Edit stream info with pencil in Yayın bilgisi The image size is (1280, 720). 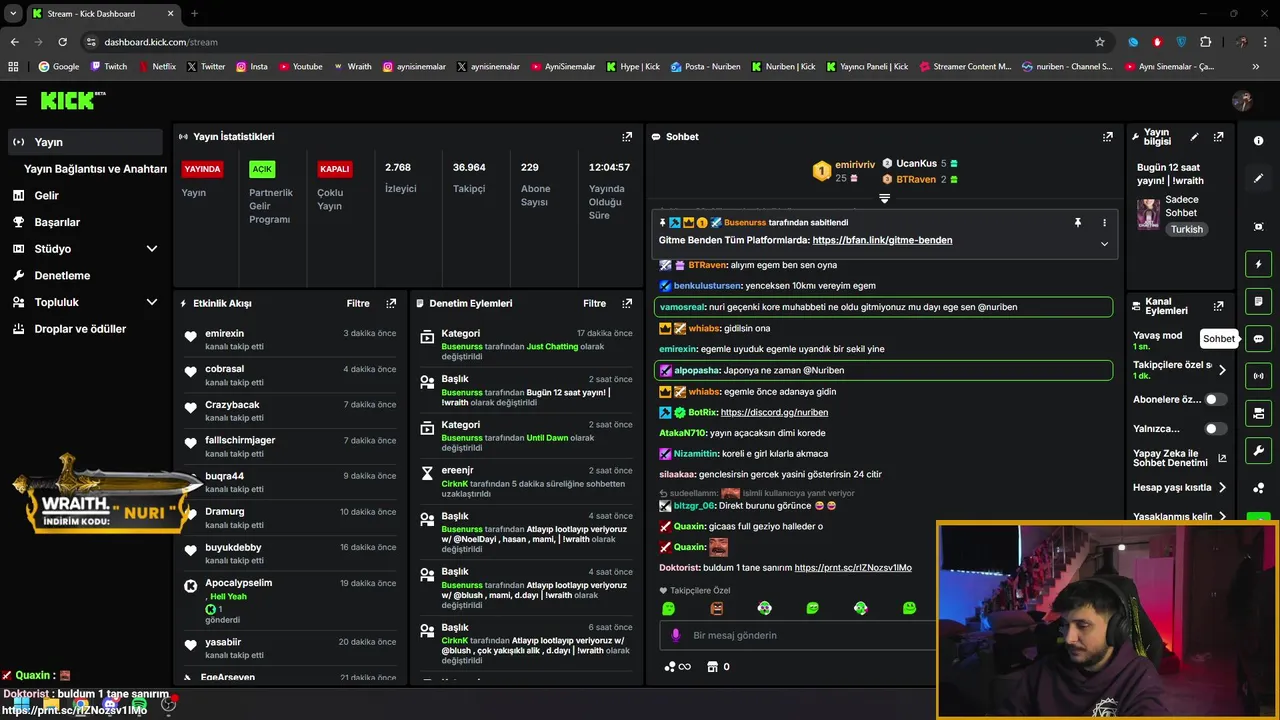(1194, 137)
